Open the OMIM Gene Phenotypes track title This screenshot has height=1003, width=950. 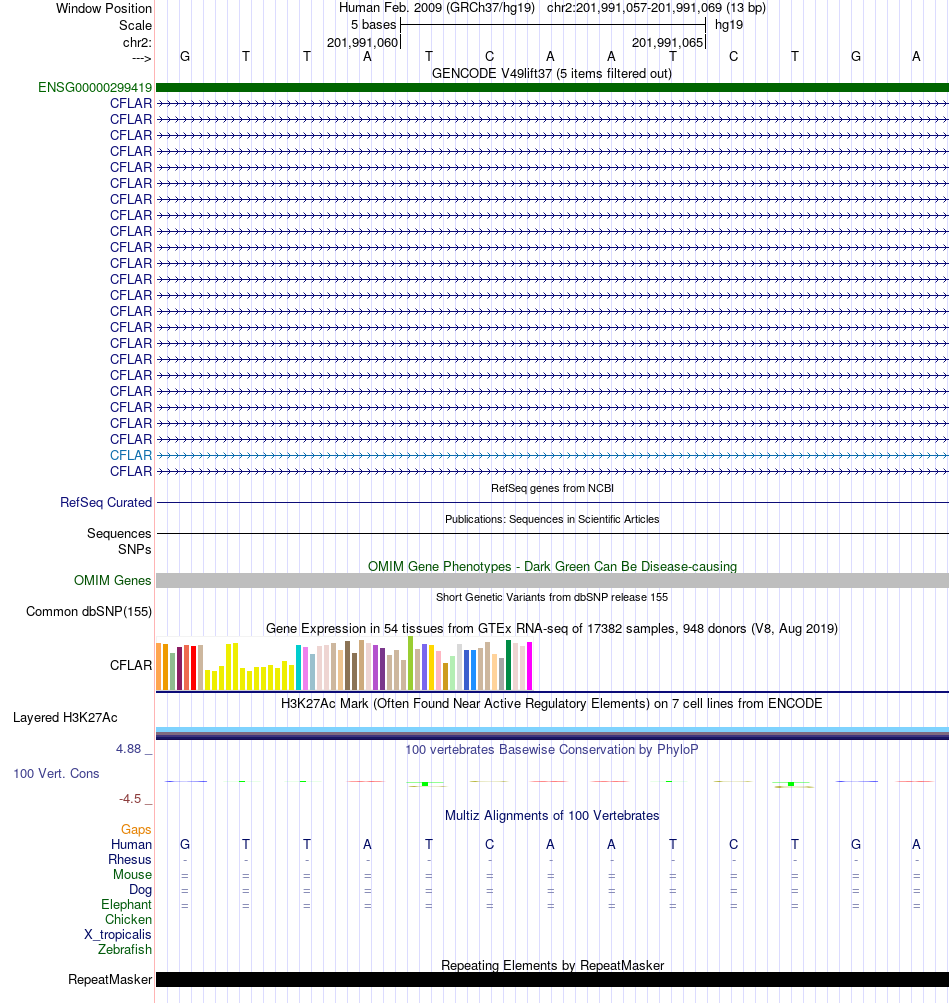(552, 566)
